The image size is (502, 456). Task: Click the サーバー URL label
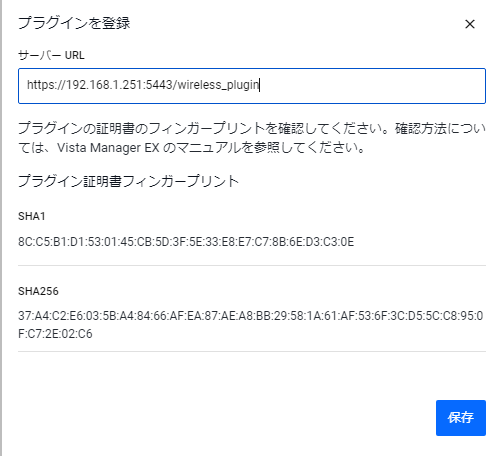click(51, 55)
